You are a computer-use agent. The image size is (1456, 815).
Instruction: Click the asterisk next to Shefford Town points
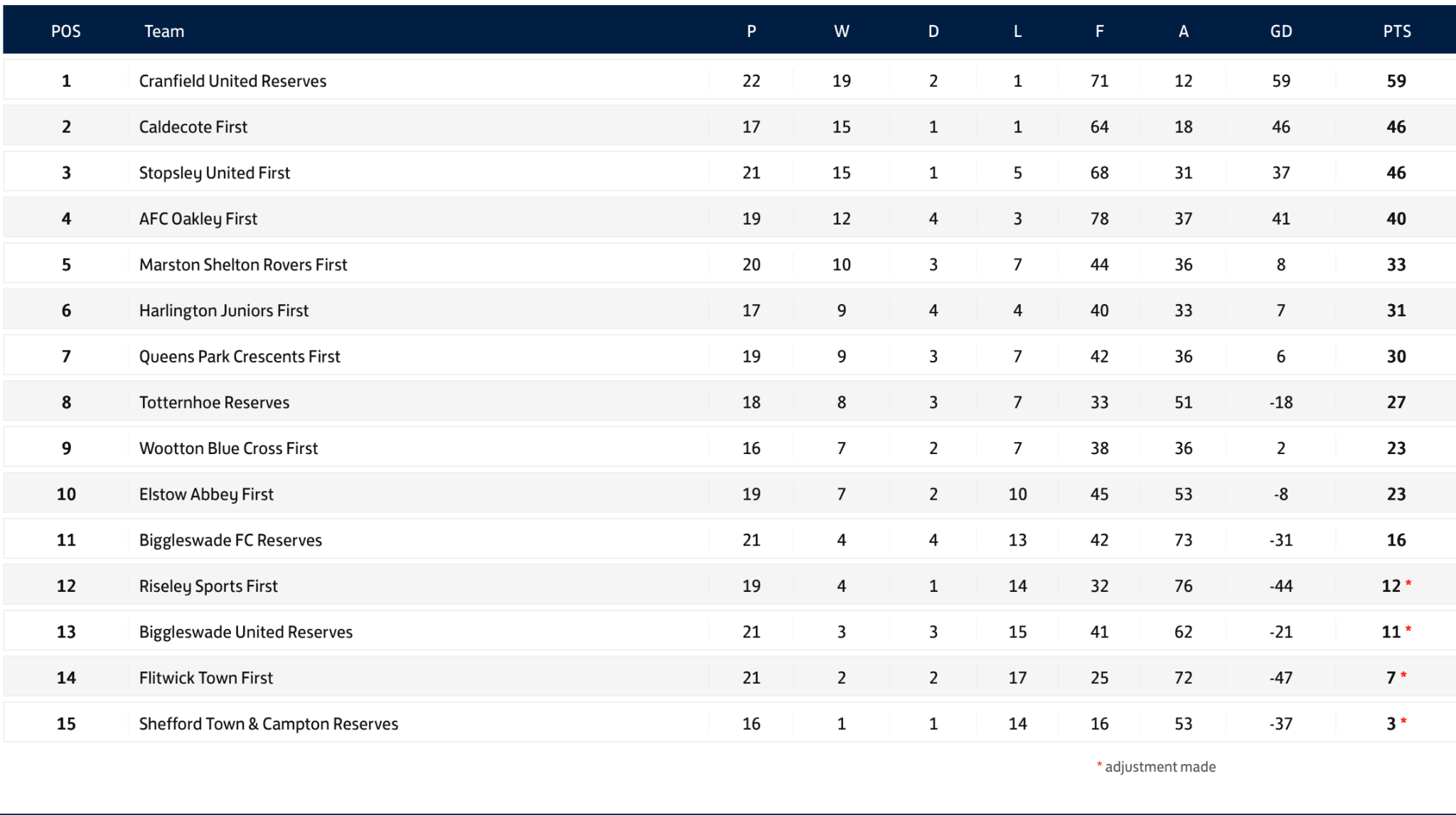1403,722
